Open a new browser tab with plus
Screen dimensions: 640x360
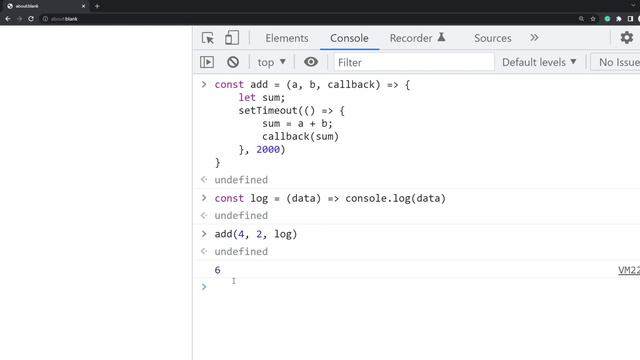click(x=97, y=6)
